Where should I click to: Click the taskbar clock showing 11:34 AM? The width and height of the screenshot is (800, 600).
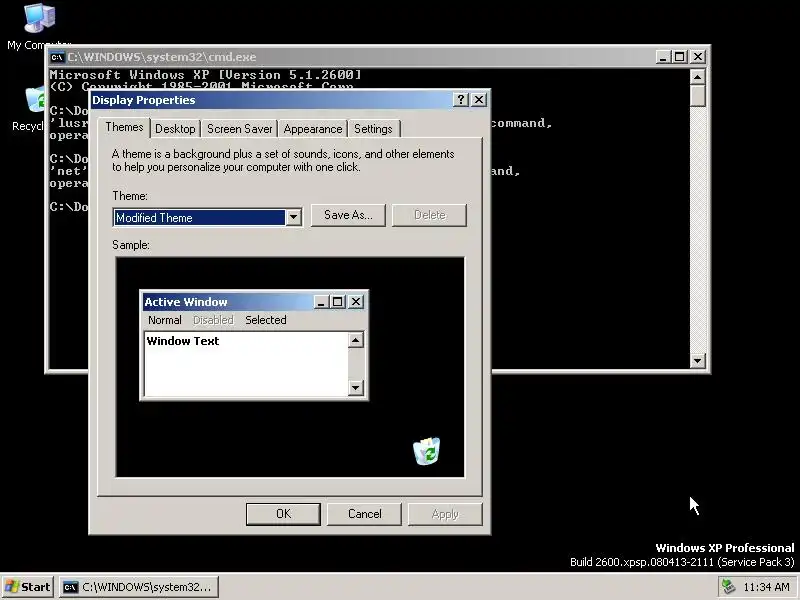click(766, 587)
